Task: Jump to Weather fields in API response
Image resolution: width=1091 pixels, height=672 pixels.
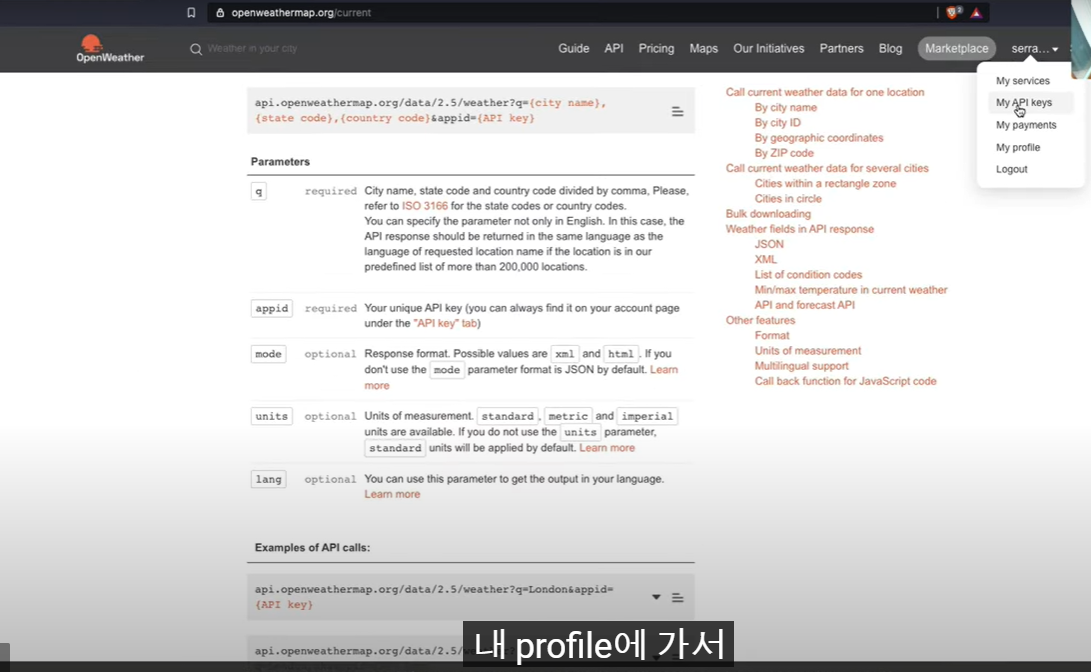Action: (x=799, y=230)
